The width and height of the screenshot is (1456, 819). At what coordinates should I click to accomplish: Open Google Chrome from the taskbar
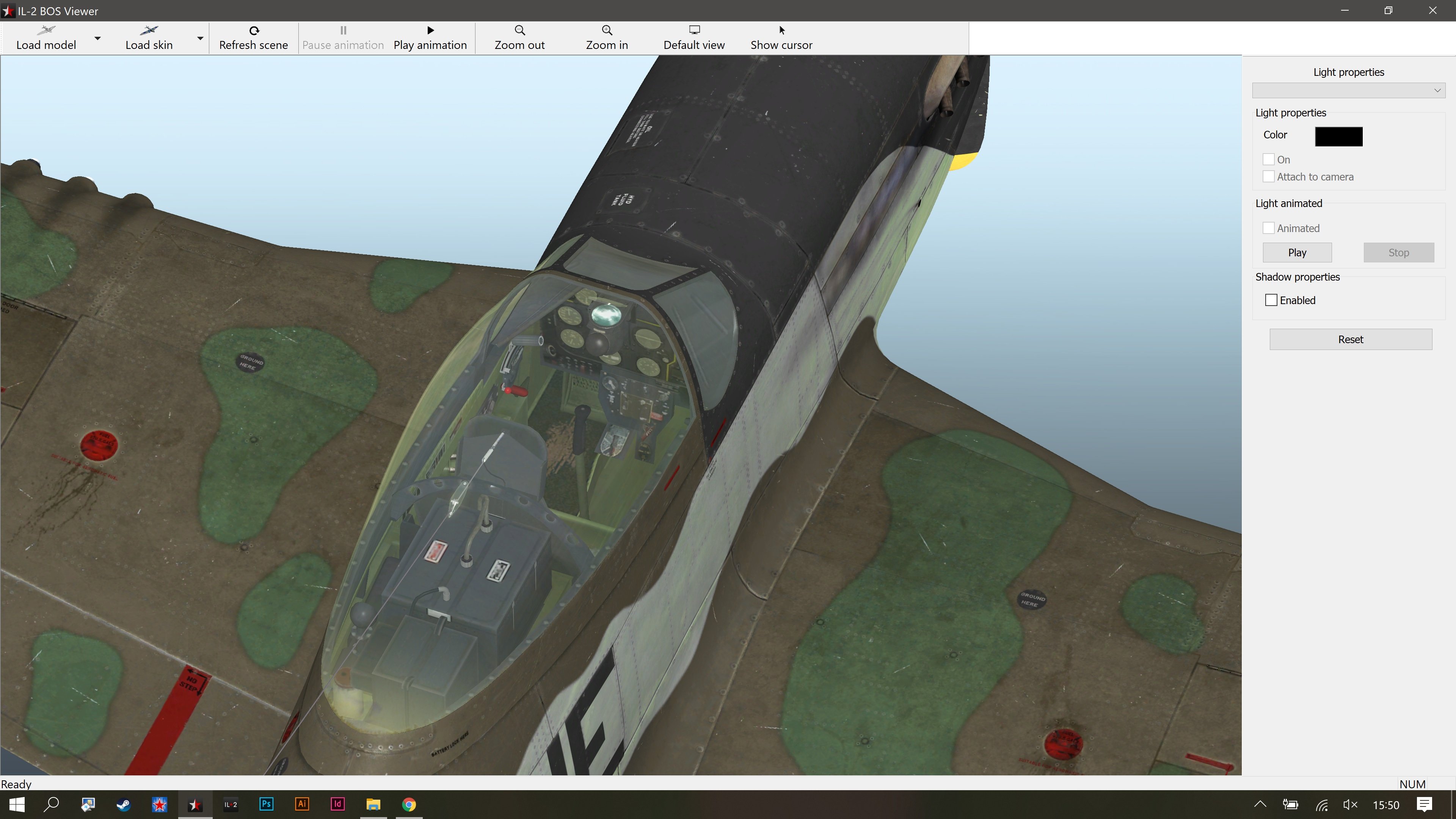pyautogui.click(x=409, y=804)
